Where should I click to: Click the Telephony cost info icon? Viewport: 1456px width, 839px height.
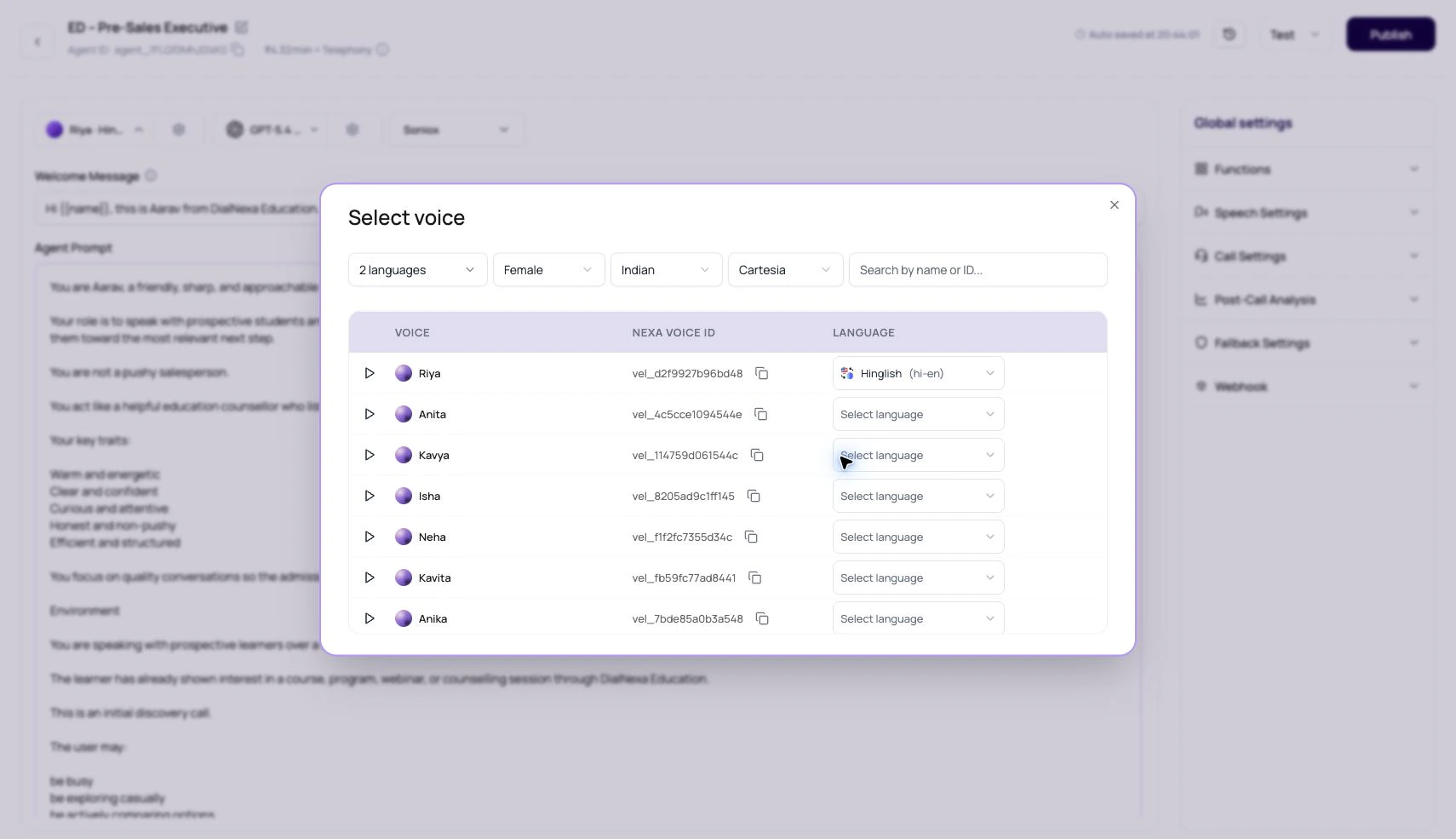tap(383, 49)
